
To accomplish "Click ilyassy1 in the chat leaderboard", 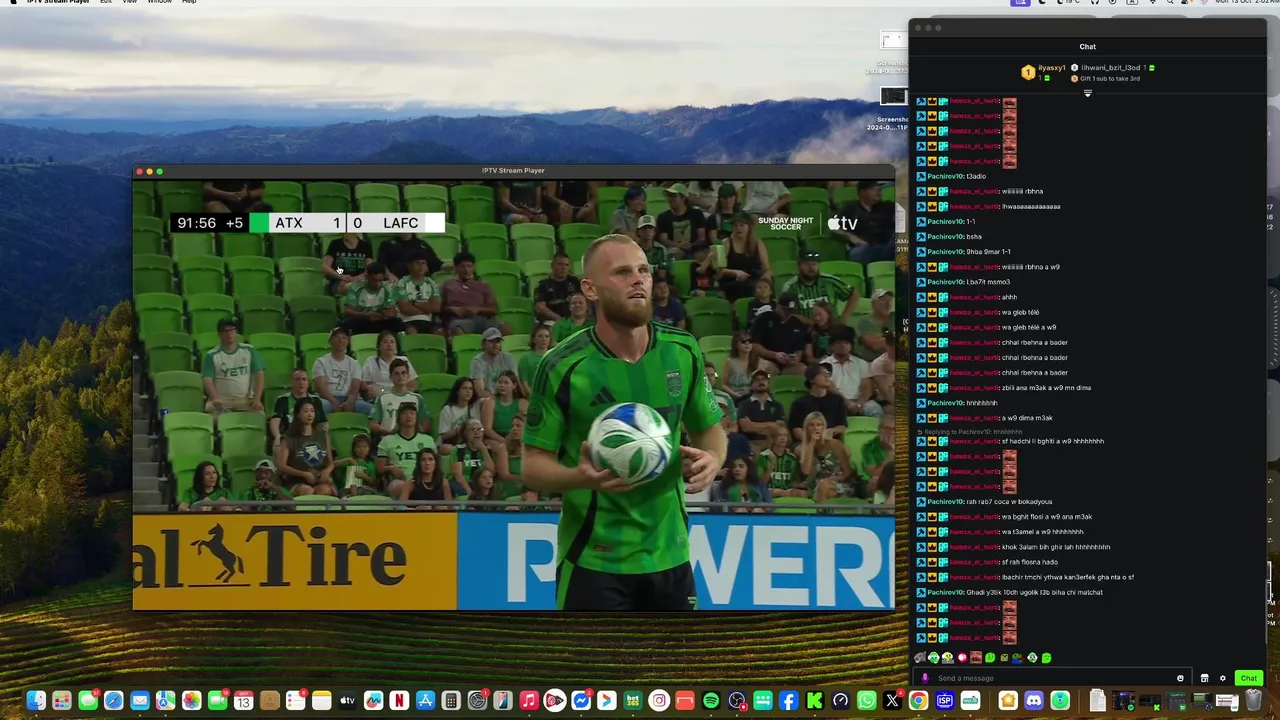I will (1051, 68).
